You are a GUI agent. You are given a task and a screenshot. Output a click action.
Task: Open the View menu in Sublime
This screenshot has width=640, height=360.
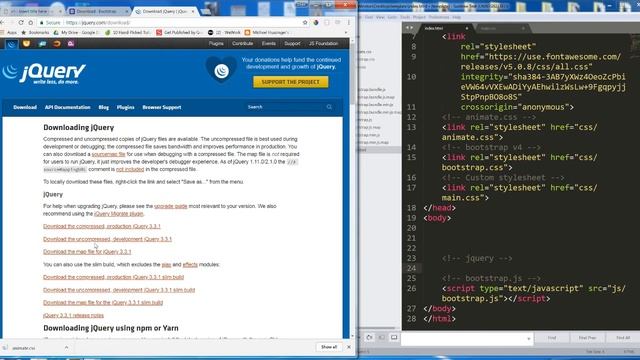(x=380, y=17)
